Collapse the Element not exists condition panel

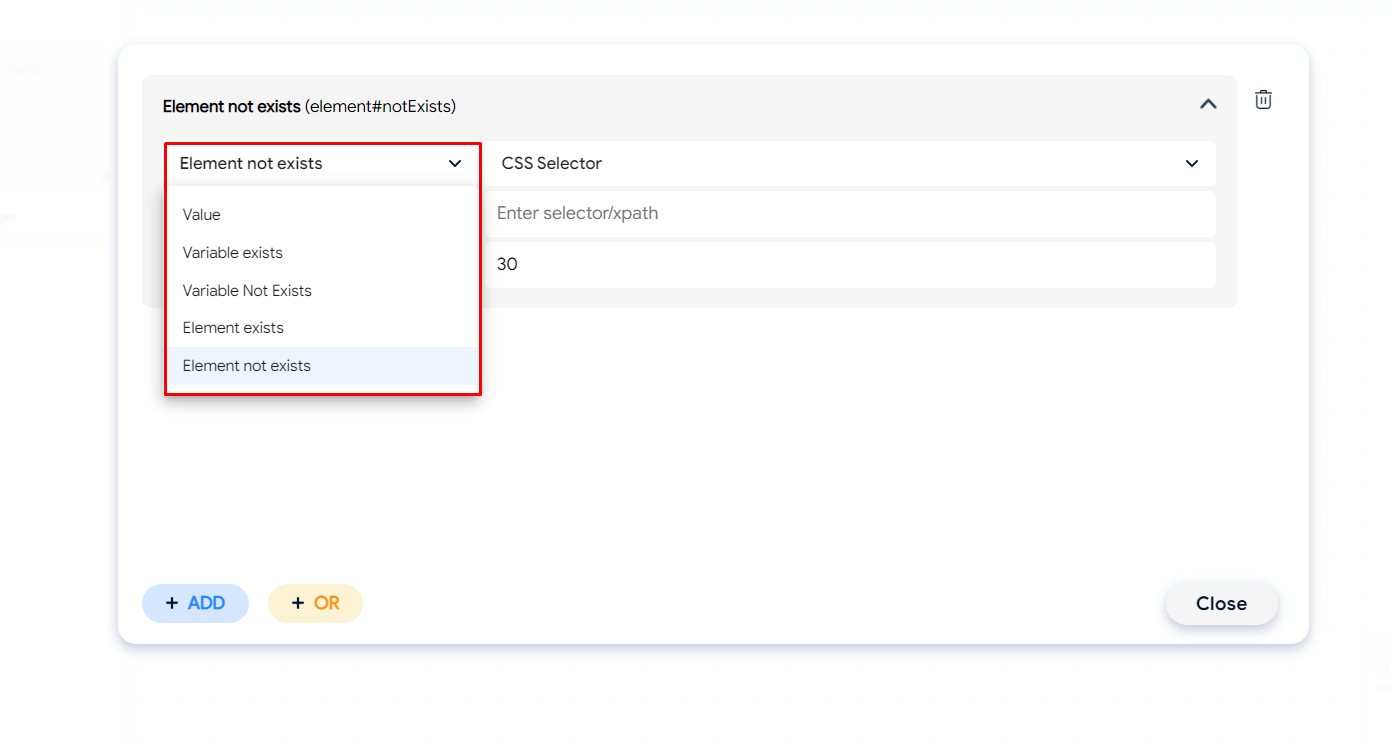(1208, 104)
